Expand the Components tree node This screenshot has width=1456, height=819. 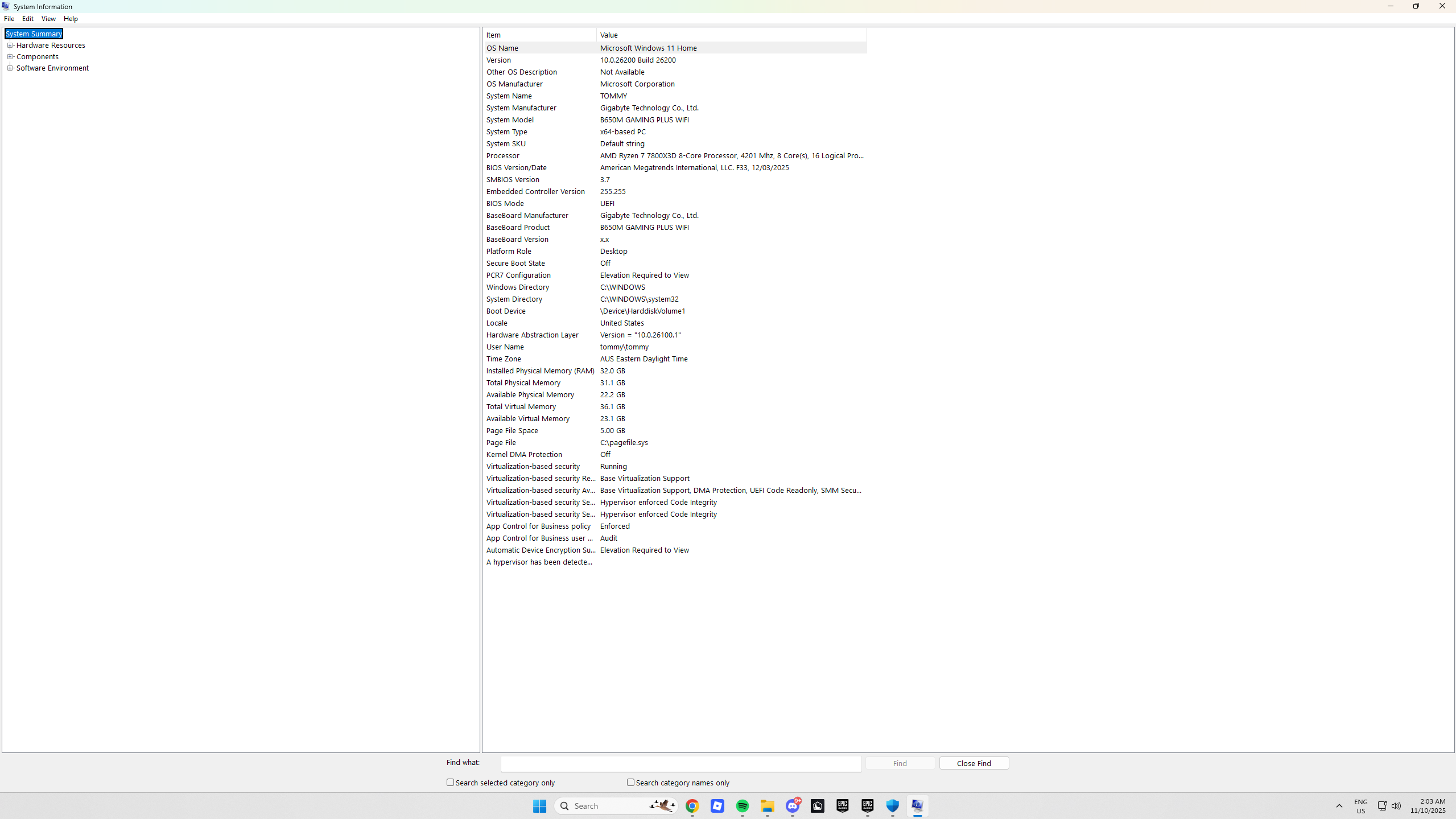coord(10,57)
